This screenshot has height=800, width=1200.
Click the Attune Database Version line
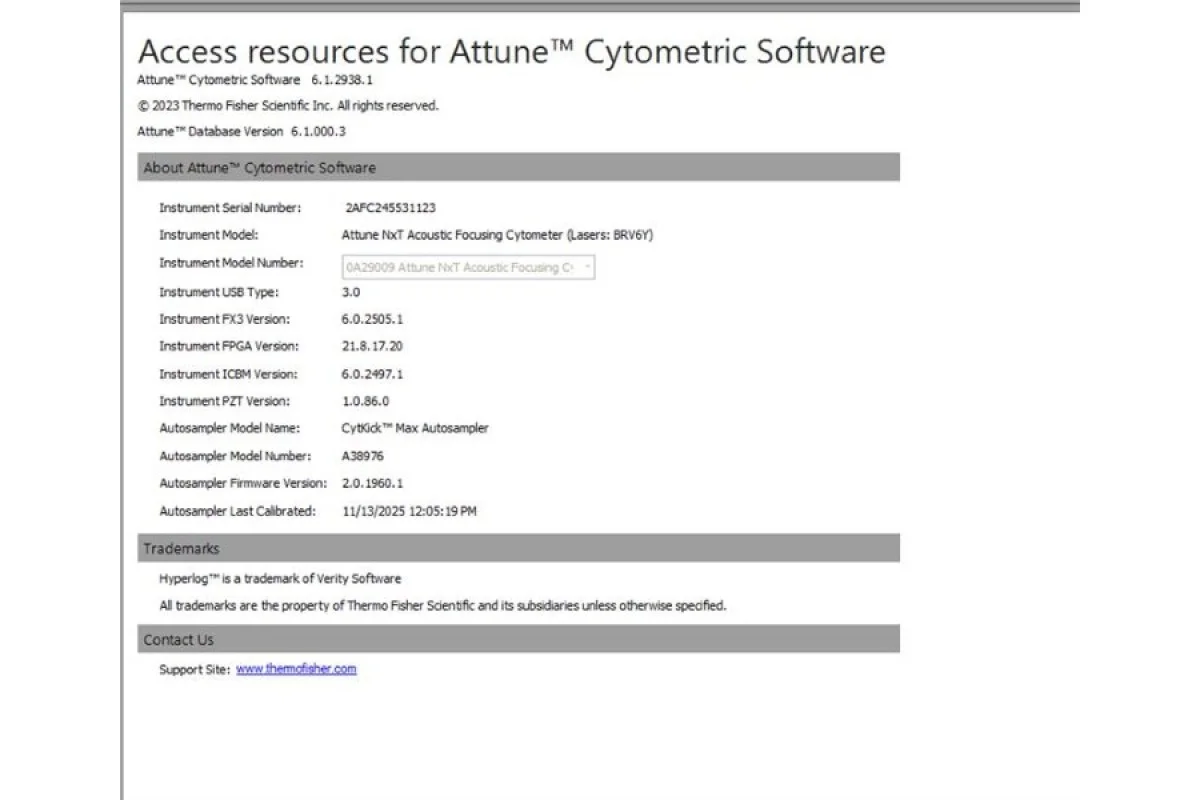(241, 131)
